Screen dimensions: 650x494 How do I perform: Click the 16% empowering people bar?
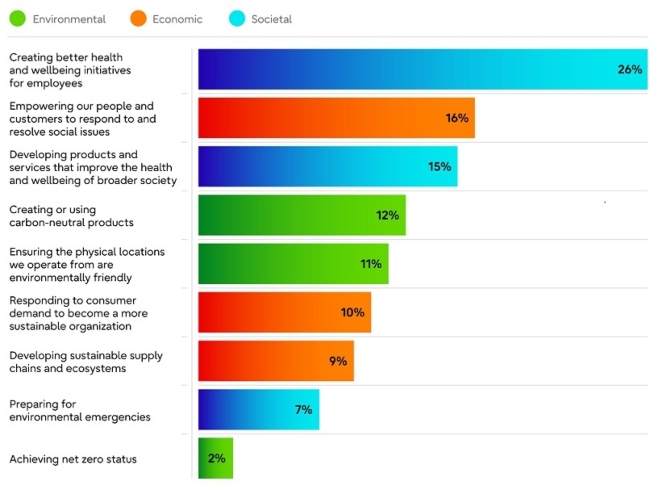pyautogui.click(x=337, y=118)
